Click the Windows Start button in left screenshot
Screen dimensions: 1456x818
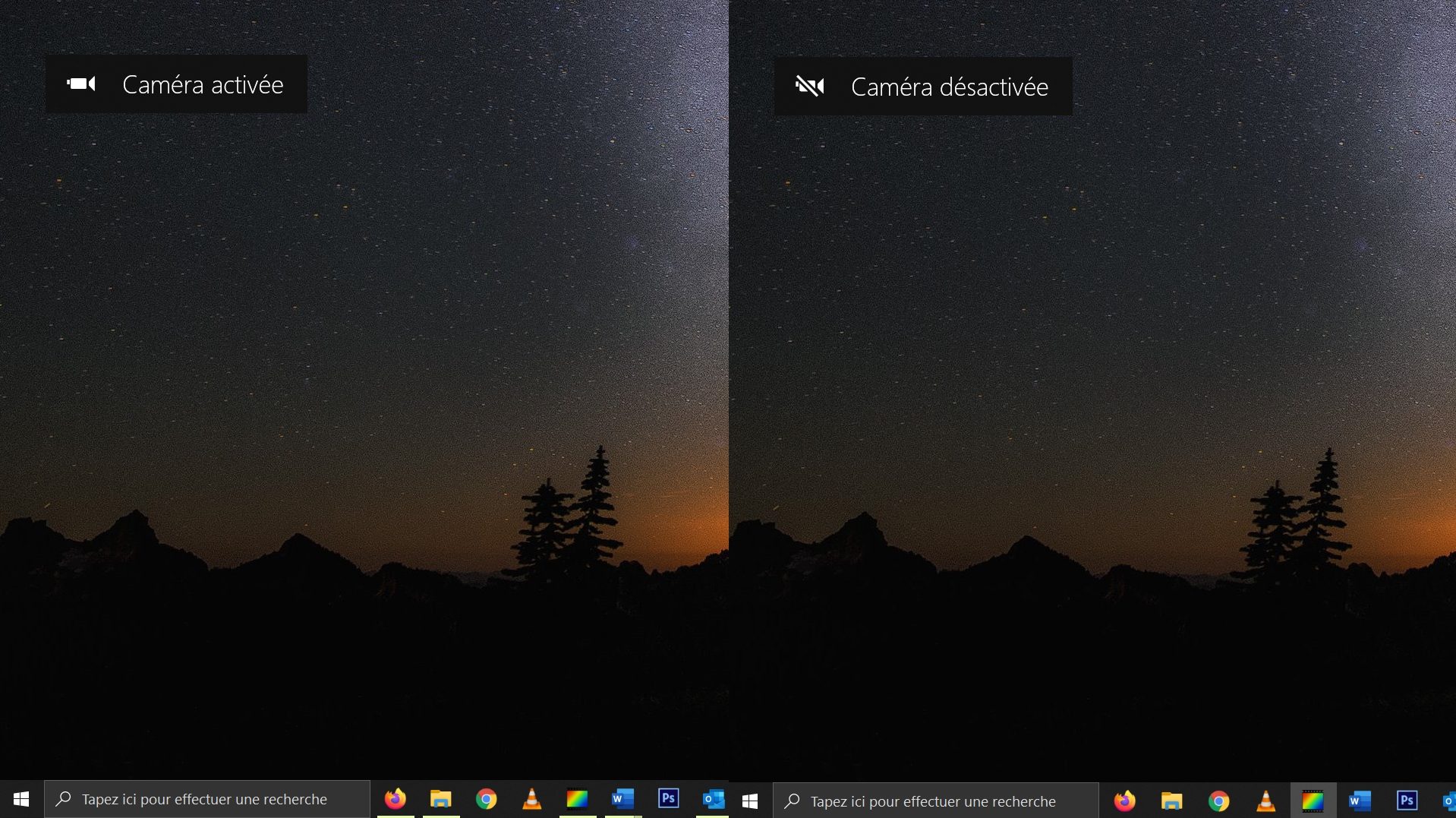(x=21, y=799)
